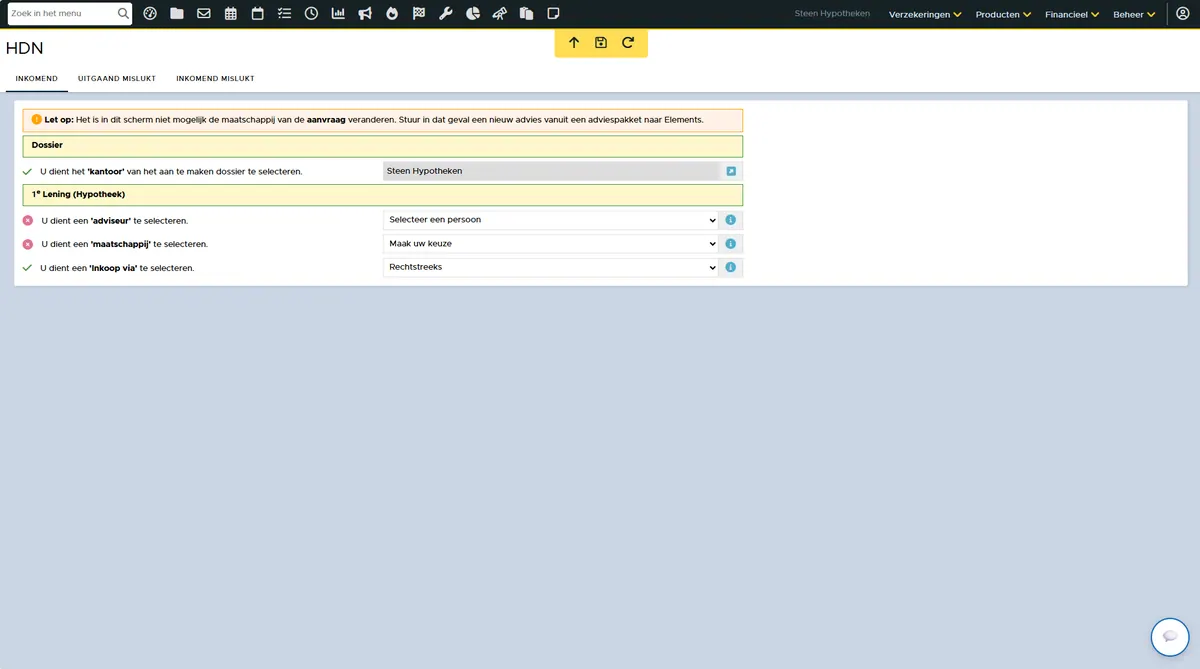Click the up arrow in the yellow bar

point(574,43)
